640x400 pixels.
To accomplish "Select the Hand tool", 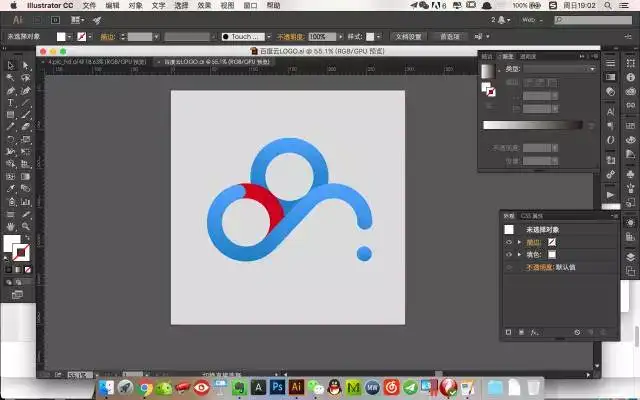I will pyautogui.click(x=11, y=227).
